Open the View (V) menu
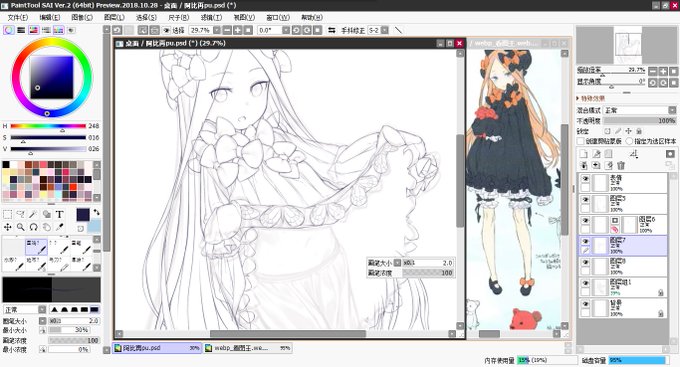The height and width of the screenshot is (367, 680). tap(244, 17)
